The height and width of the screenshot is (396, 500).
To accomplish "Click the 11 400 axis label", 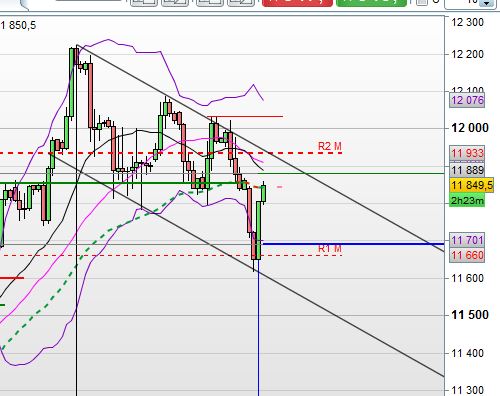I will point(467,353).
